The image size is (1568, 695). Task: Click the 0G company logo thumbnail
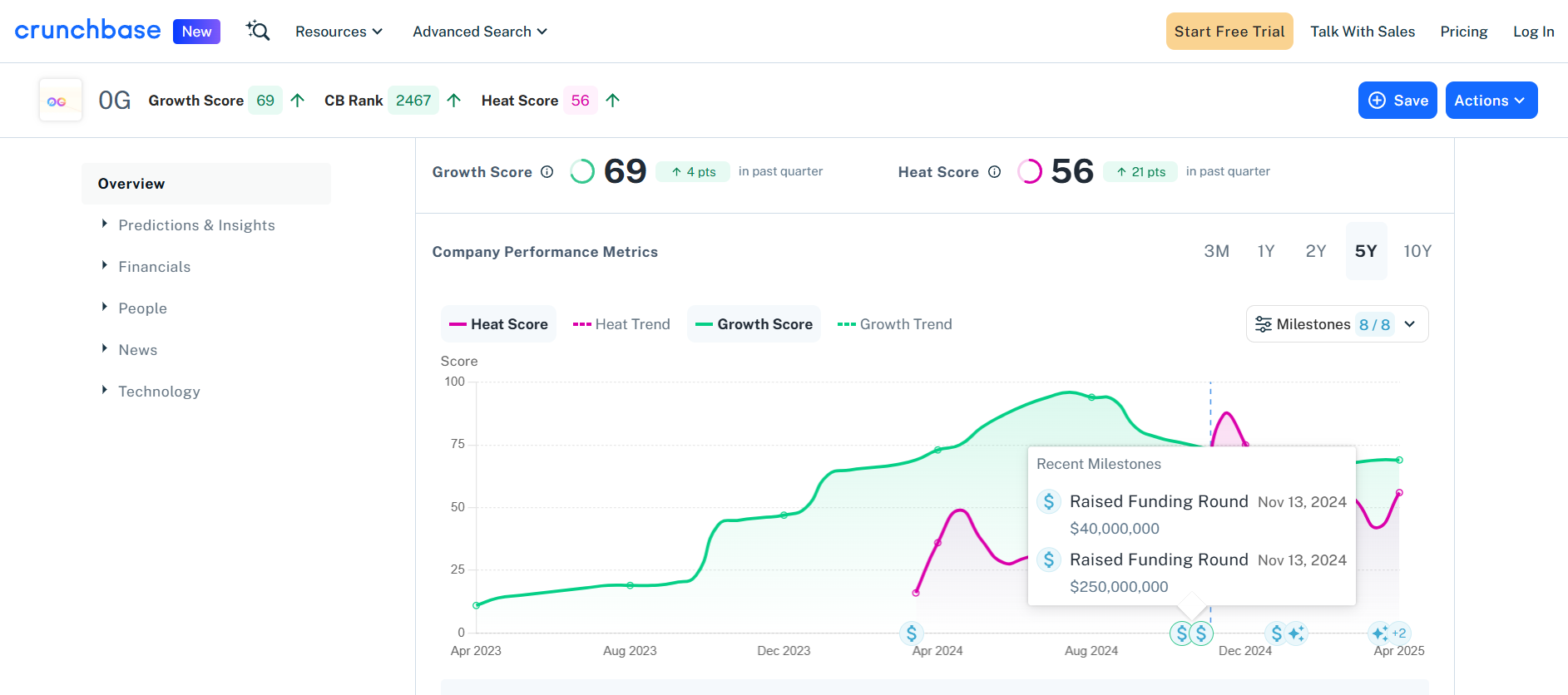click(x=61, y=101)
